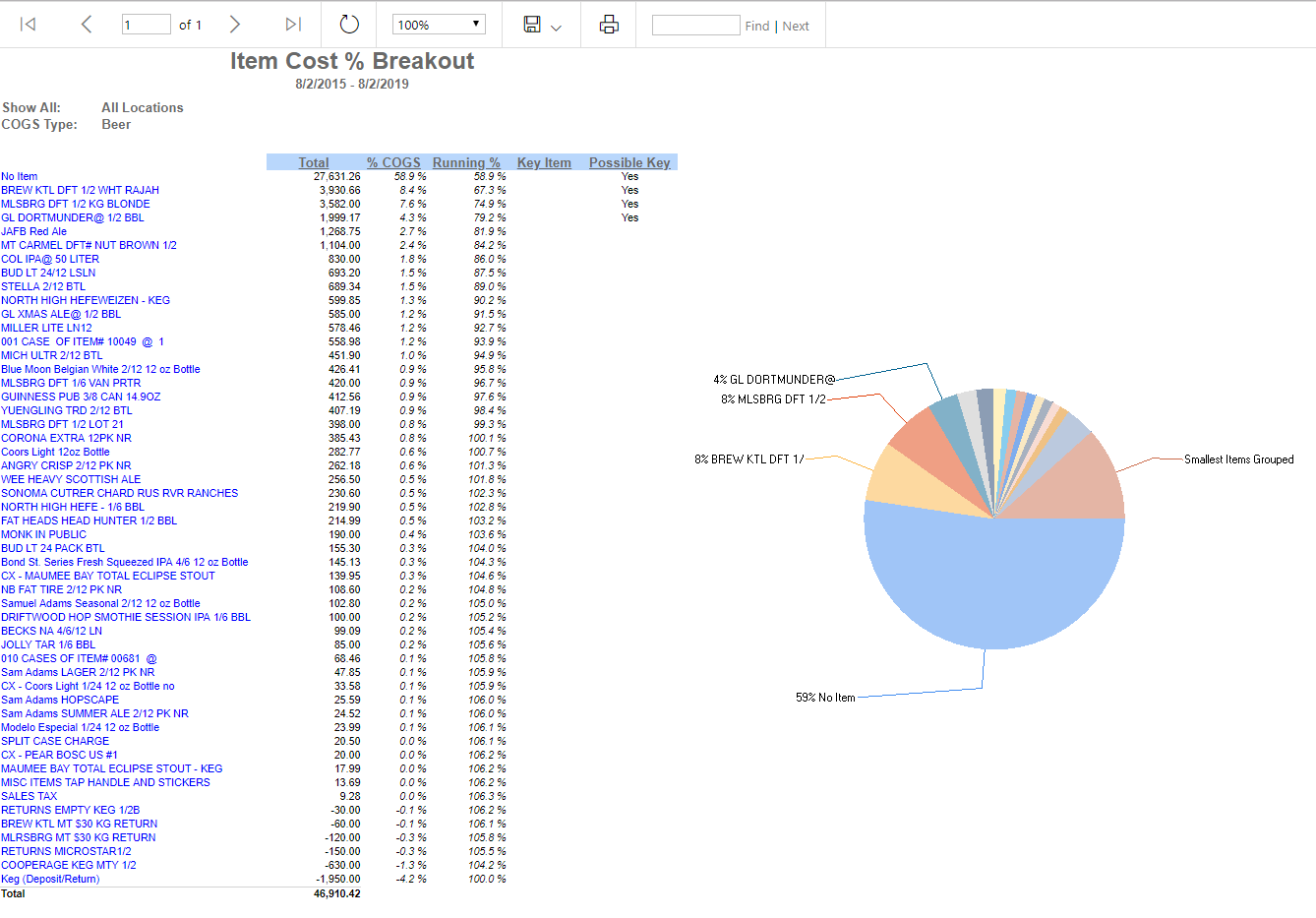Open STELLA 2/12 BTL item

click(43, 287)
